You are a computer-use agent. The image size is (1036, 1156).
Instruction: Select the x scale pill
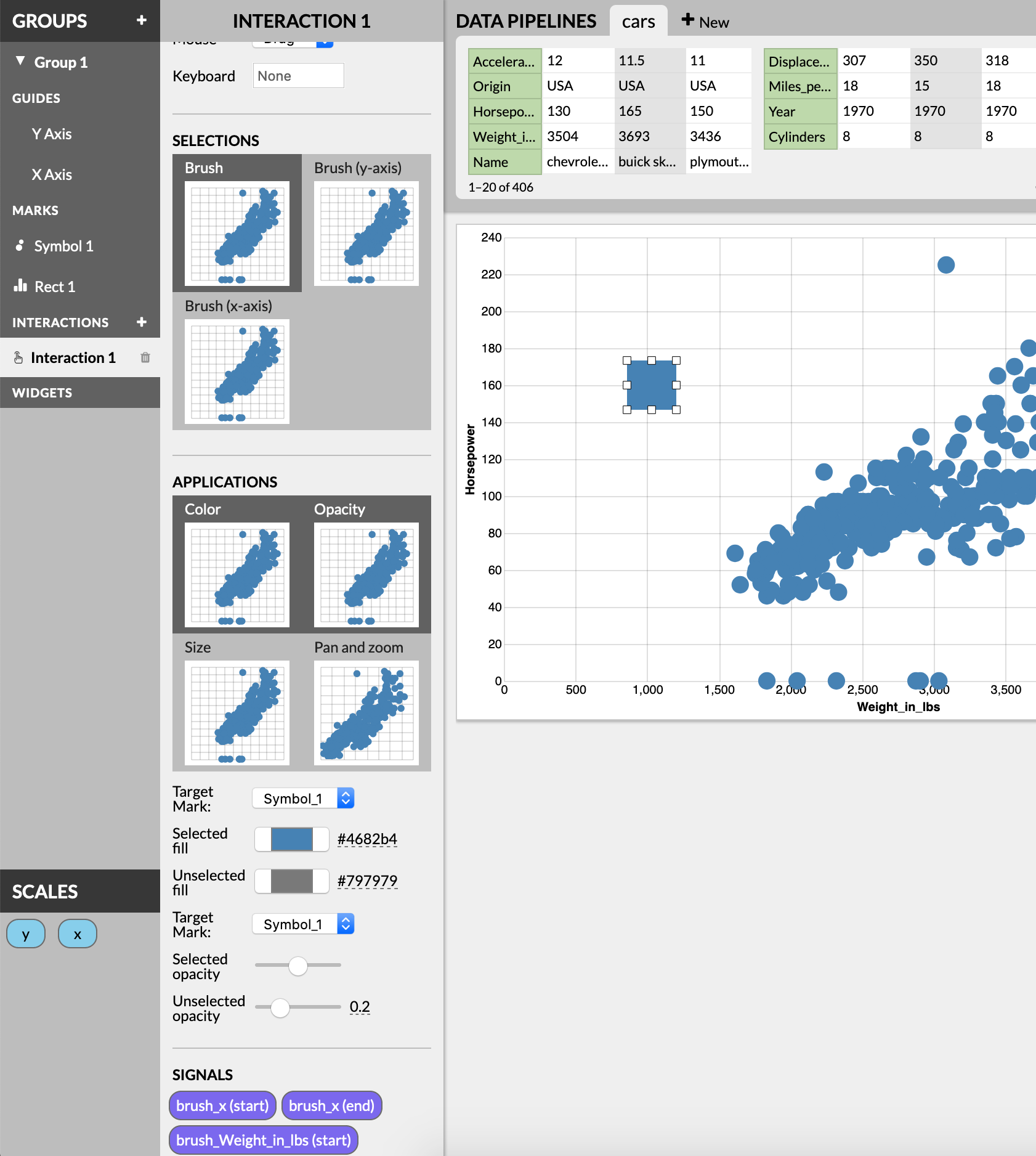[78, 934]
